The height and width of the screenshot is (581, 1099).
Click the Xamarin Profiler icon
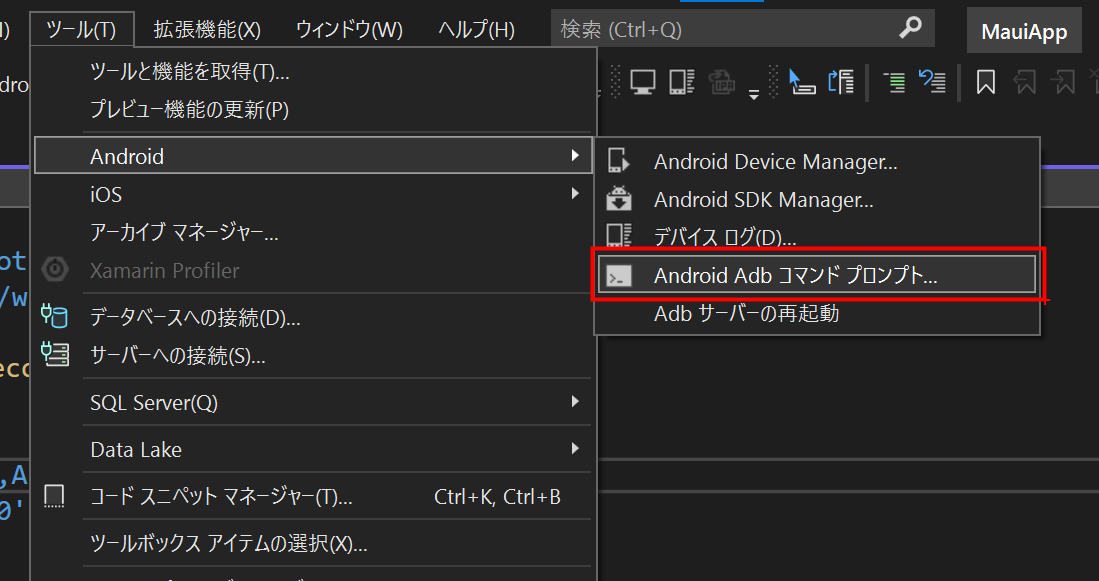tap(55, 270)
